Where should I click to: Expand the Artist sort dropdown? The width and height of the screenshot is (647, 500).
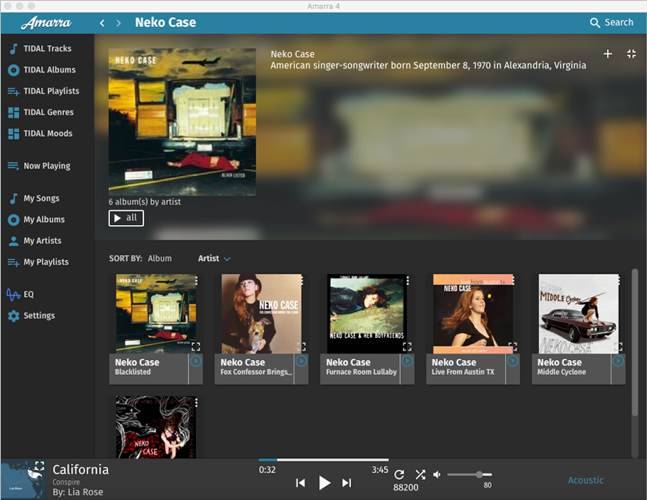coord(214,259)
